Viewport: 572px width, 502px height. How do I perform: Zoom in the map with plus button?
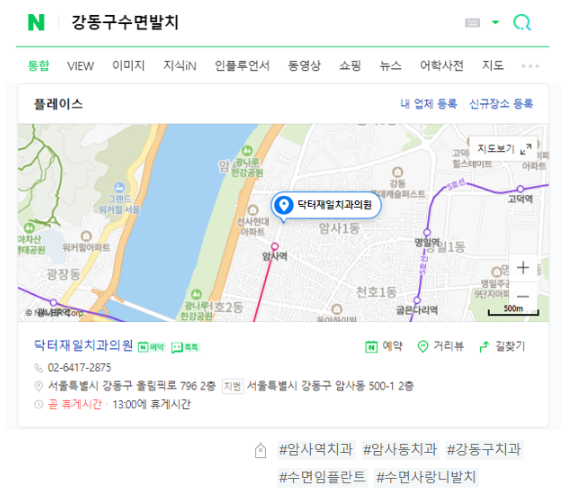point(523,267)
